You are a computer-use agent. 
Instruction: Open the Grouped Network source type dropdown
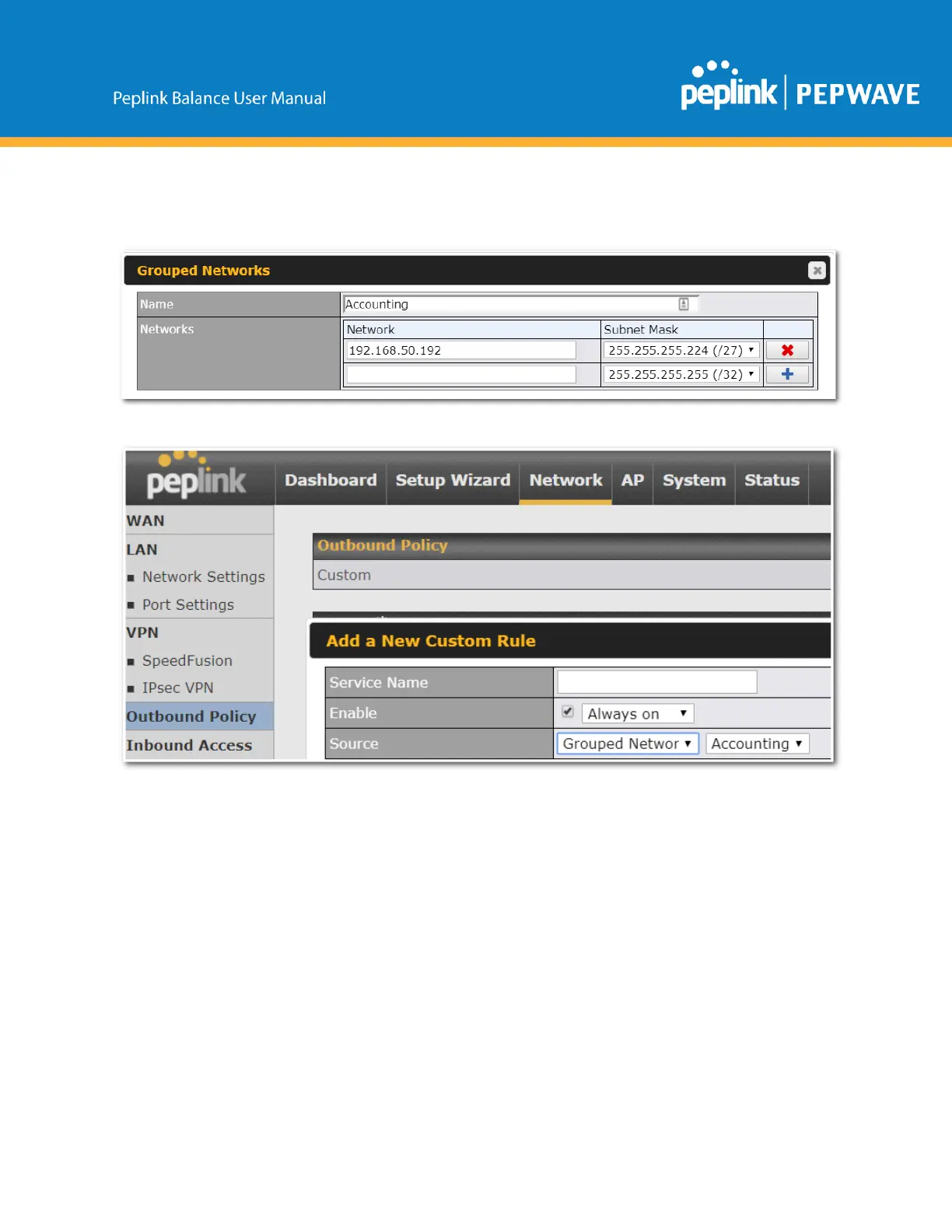pyautogui.click(x=628, y=744)
